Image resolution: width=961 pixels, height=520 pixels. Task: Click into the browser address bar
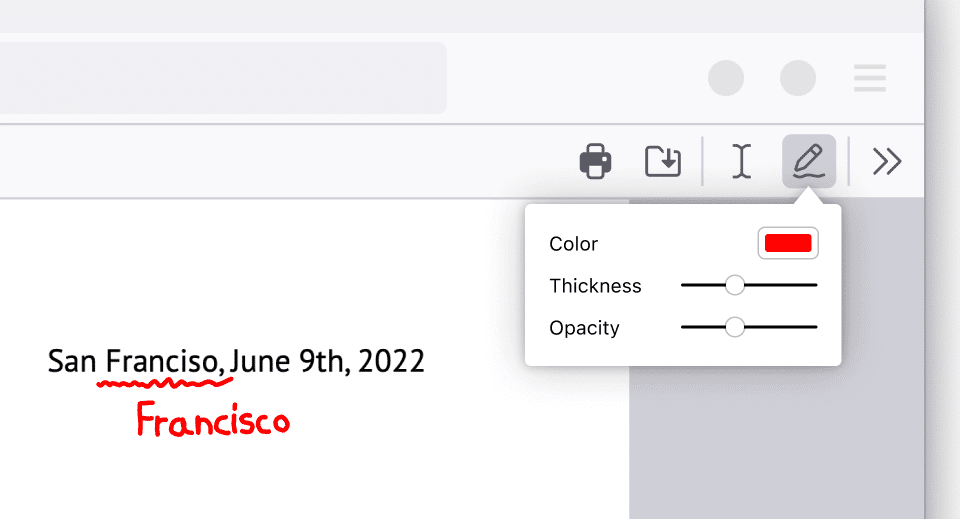coord(223,78)
